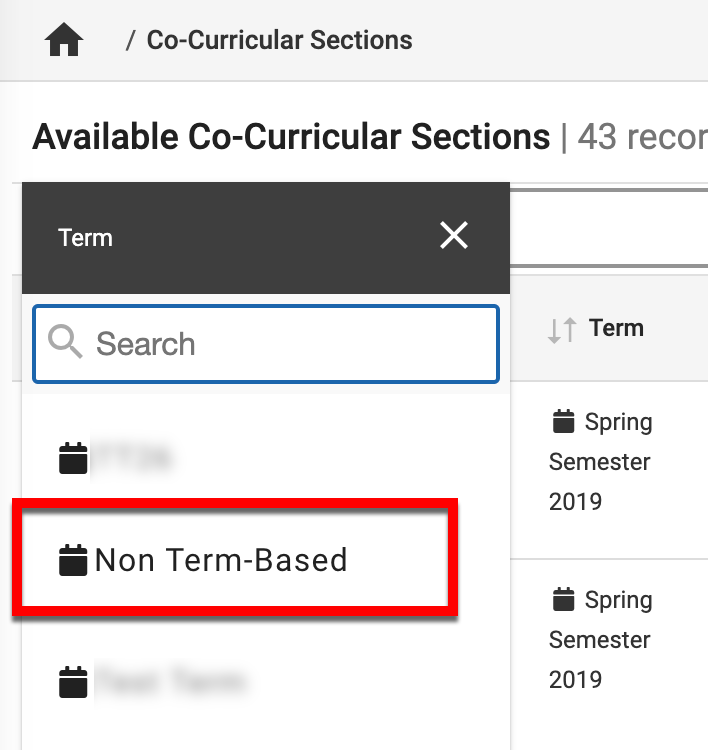Click the calendar icon beside Non Term-Based

(73, 561)
